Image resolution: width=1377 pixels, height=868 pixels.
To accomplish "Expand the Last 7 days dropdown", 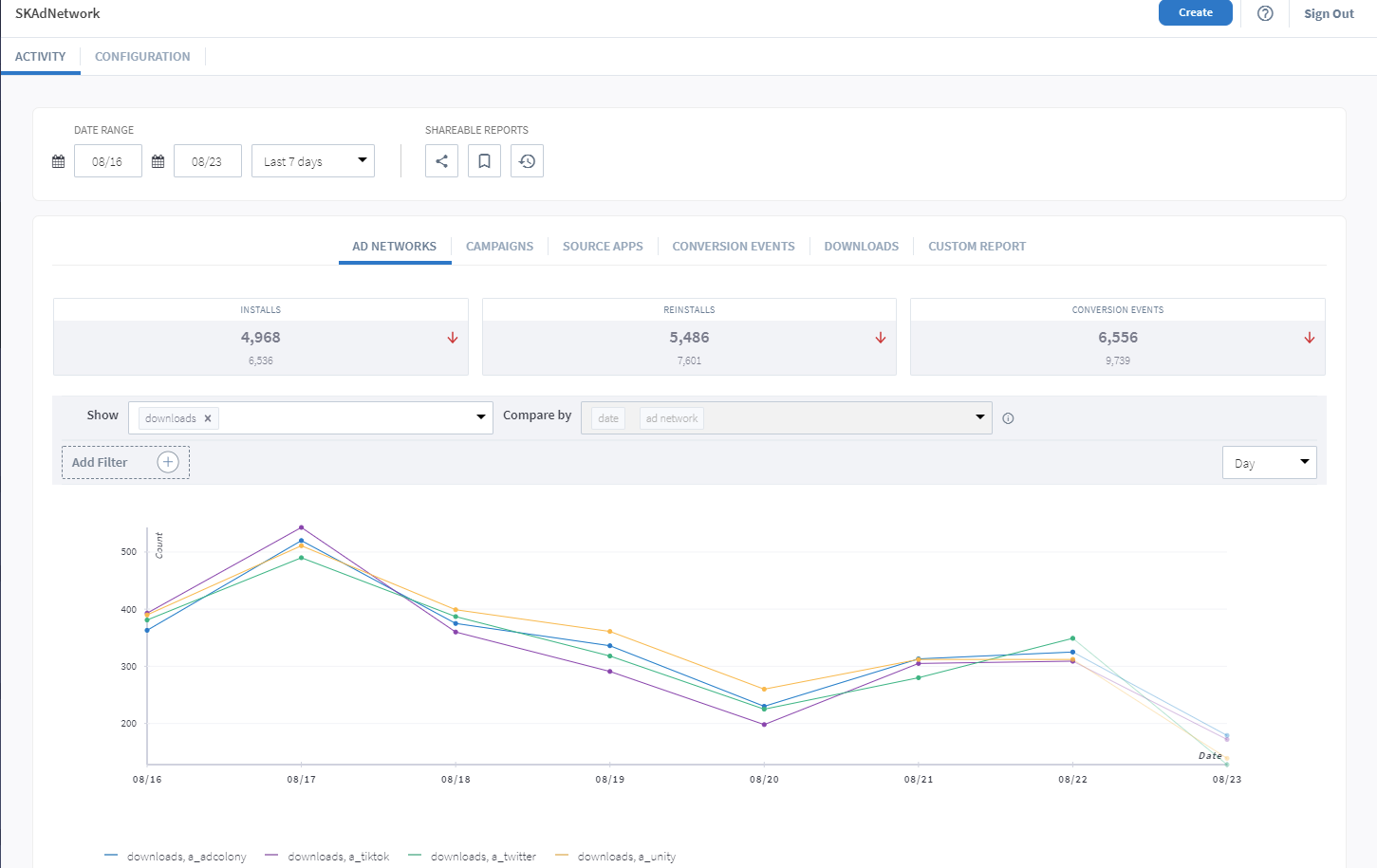I will pyautogui.click(x=313, y=161).
